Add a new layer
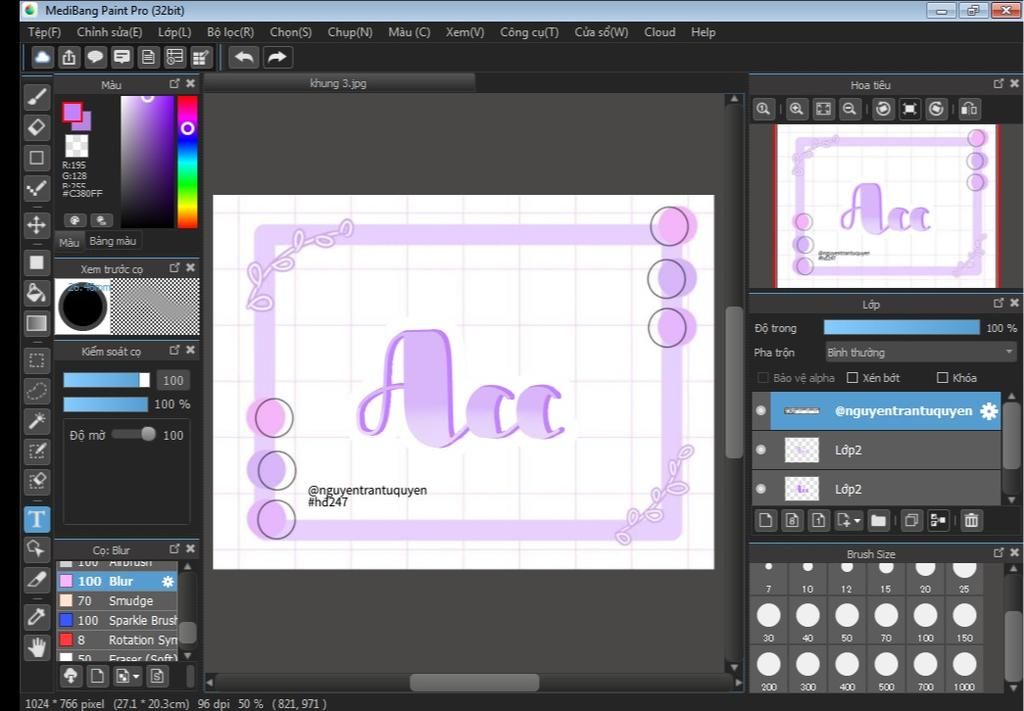 tap(765, 520)
